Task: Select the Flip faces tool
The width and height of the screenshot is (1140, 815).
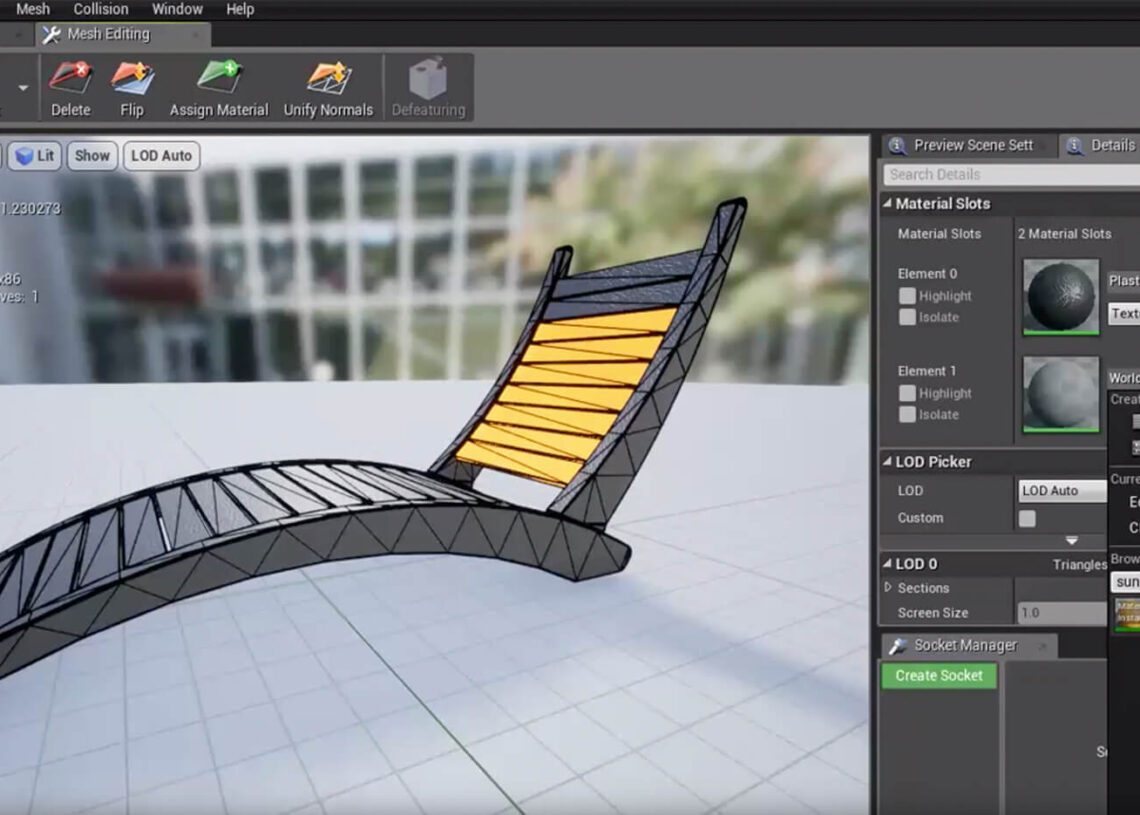Action: pyautogui.click(x=132, y=78)
